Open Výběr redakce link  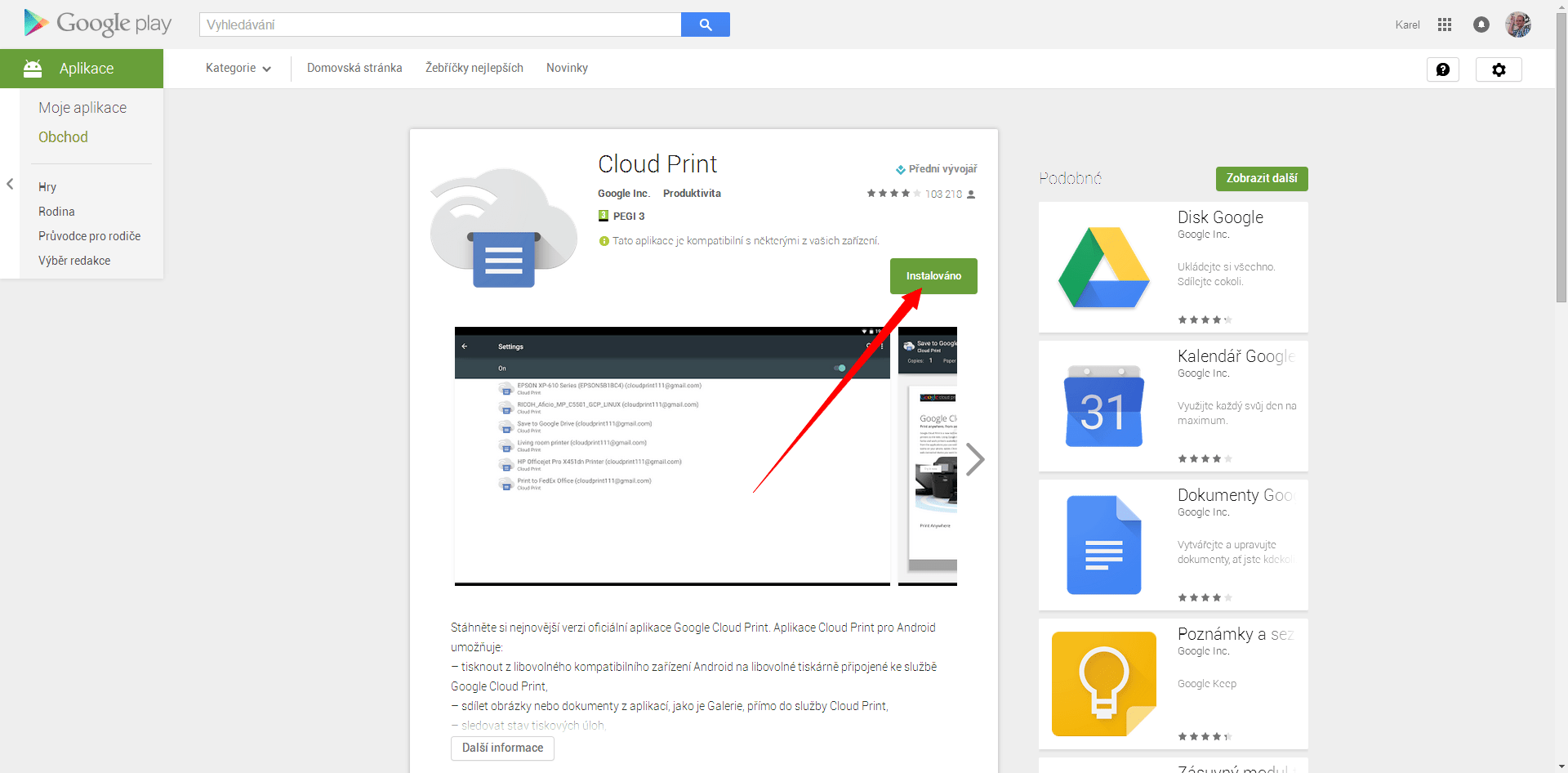click(74, 261)
